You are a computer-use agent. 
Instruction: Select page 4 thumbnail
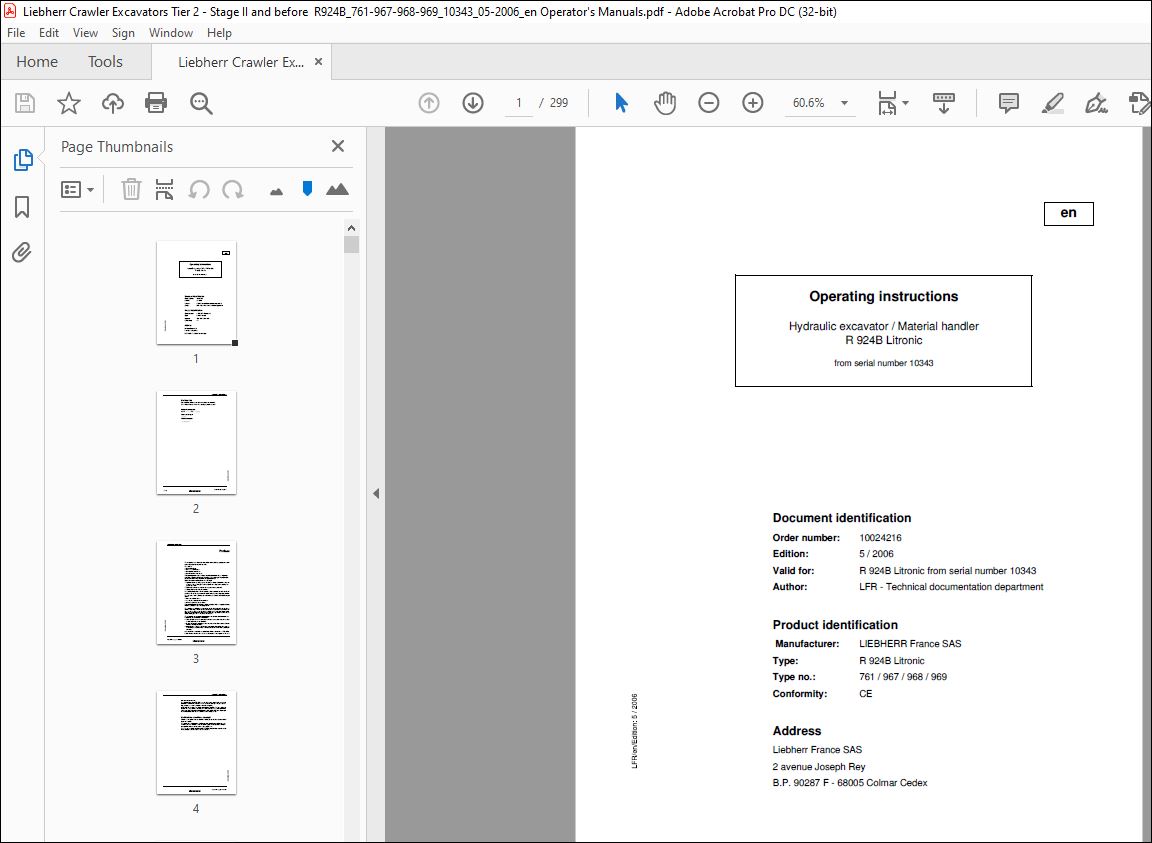pyautogui.click(x=196, y=742)
